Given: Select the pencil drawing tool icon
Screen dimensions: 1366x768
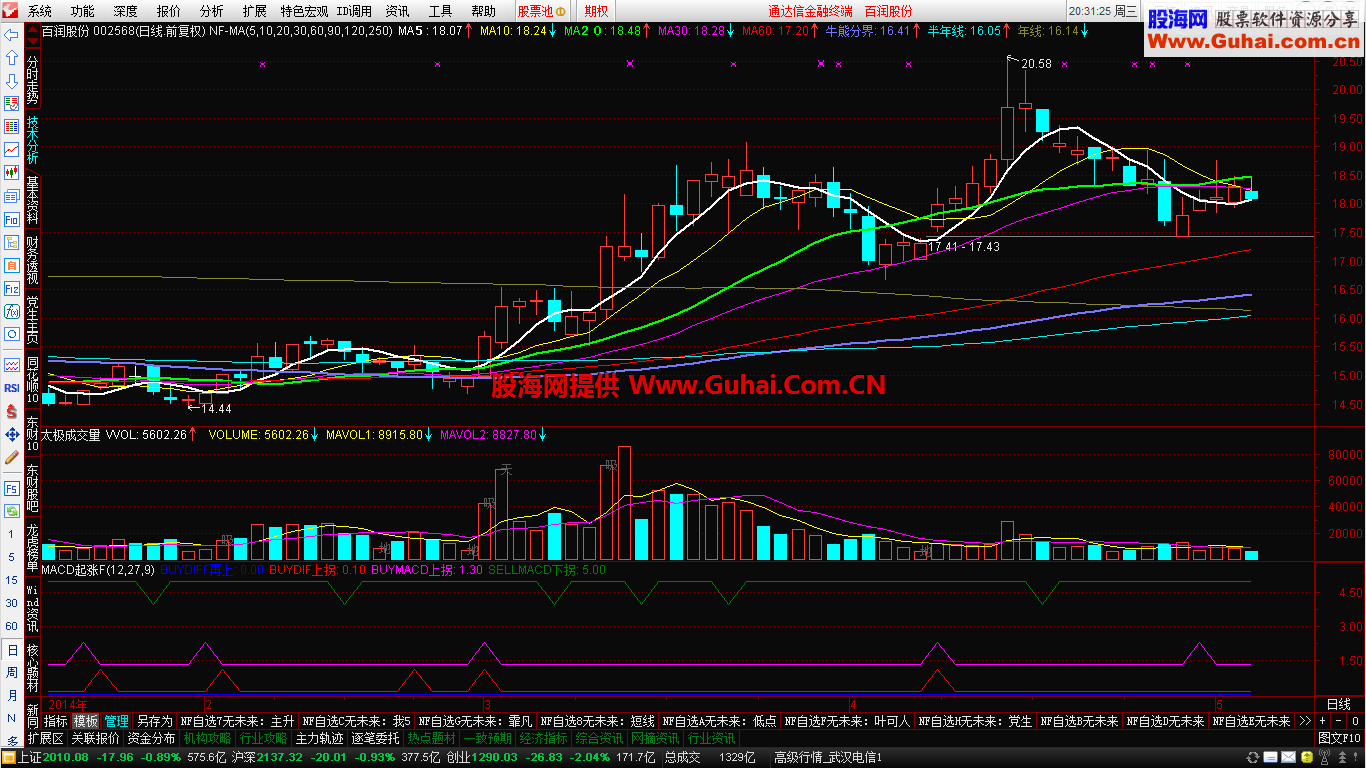Looking at the screenshot, I should (x=11, y=457).
